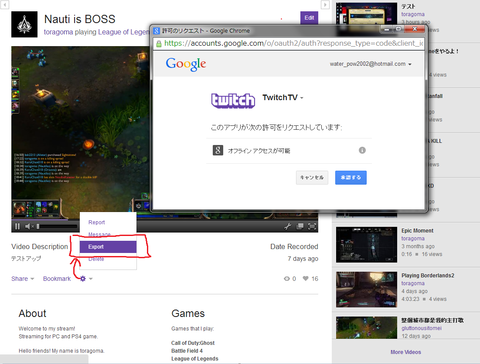Open Playing Borderlands2 video thumbnail
480x364 pixels.
pos(366,289)
